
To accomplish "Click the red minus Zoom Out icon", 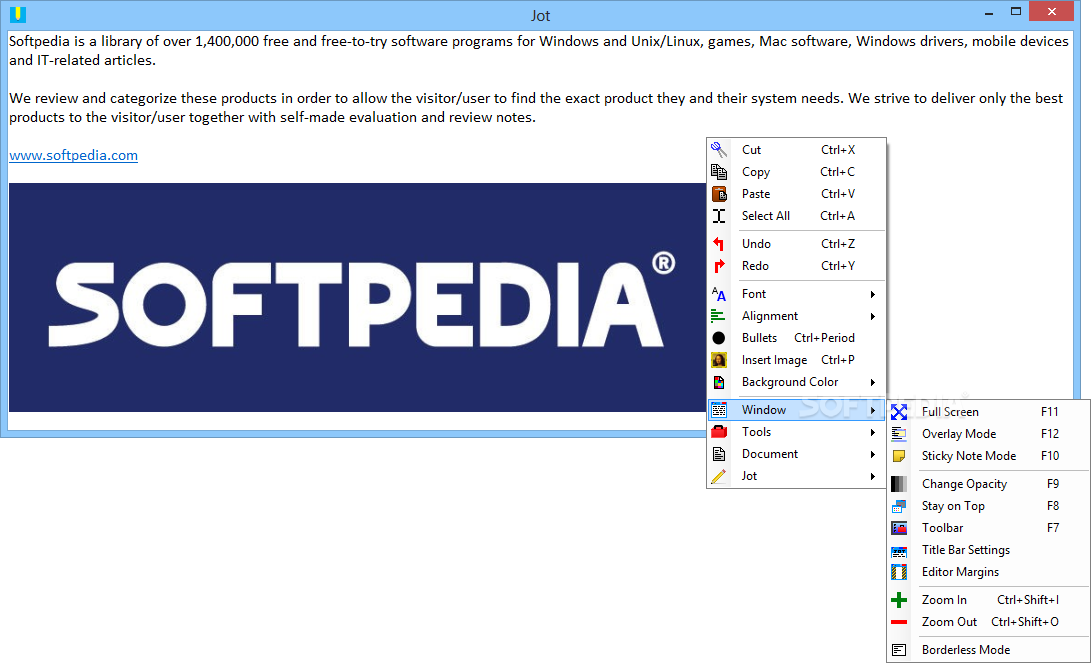I will pyautogui.click(x=899, y=622).
